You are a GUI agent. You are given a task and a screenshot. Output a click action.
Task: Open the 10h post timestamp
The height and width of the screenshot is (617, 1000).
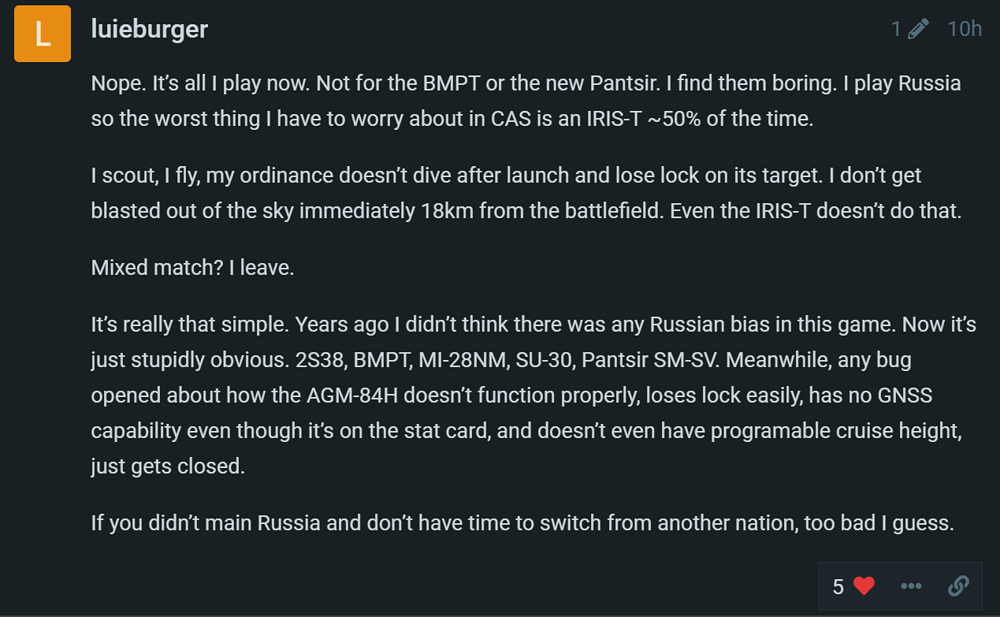963,29
